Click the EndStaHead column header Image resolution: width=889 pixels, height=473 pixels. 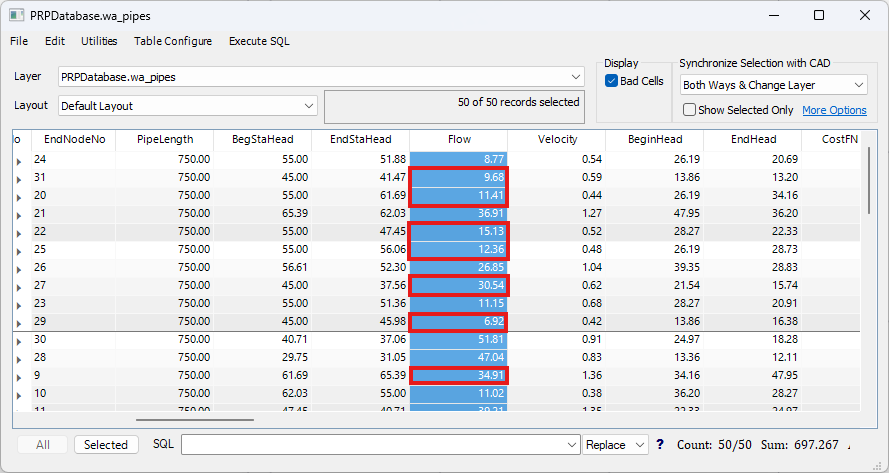[361, 140]
